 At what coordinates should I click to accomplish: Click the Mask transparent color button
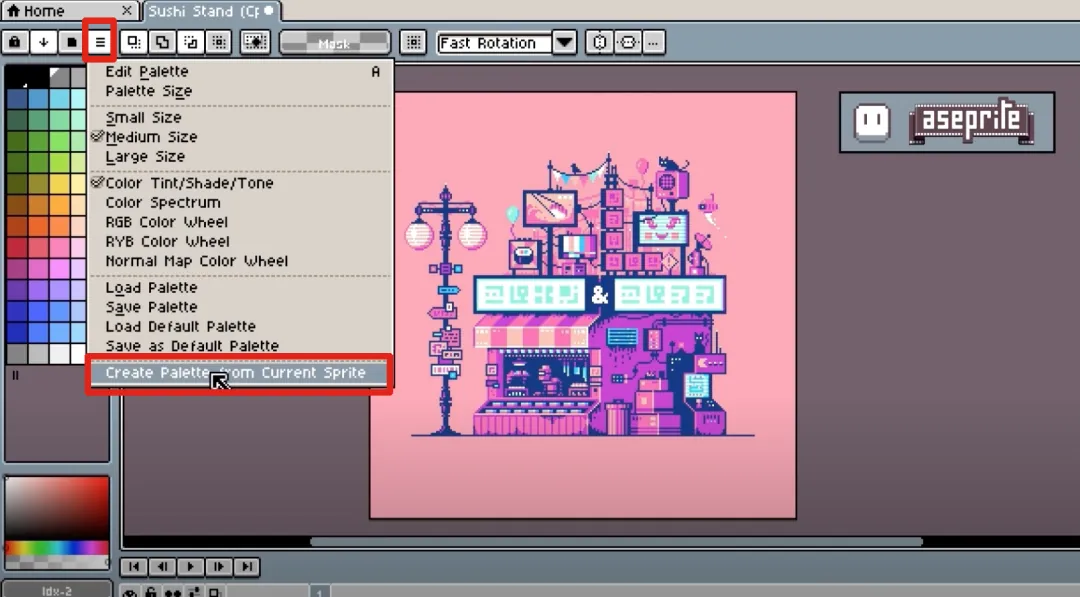click(335, 43)
